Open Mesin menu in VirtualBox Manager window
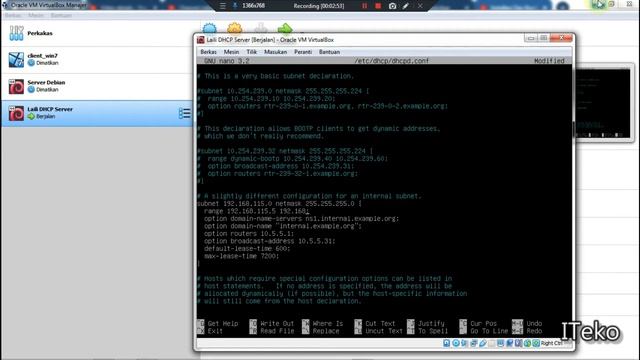The width and height of the screenshot is (640, 360). [x=36, y=16]
